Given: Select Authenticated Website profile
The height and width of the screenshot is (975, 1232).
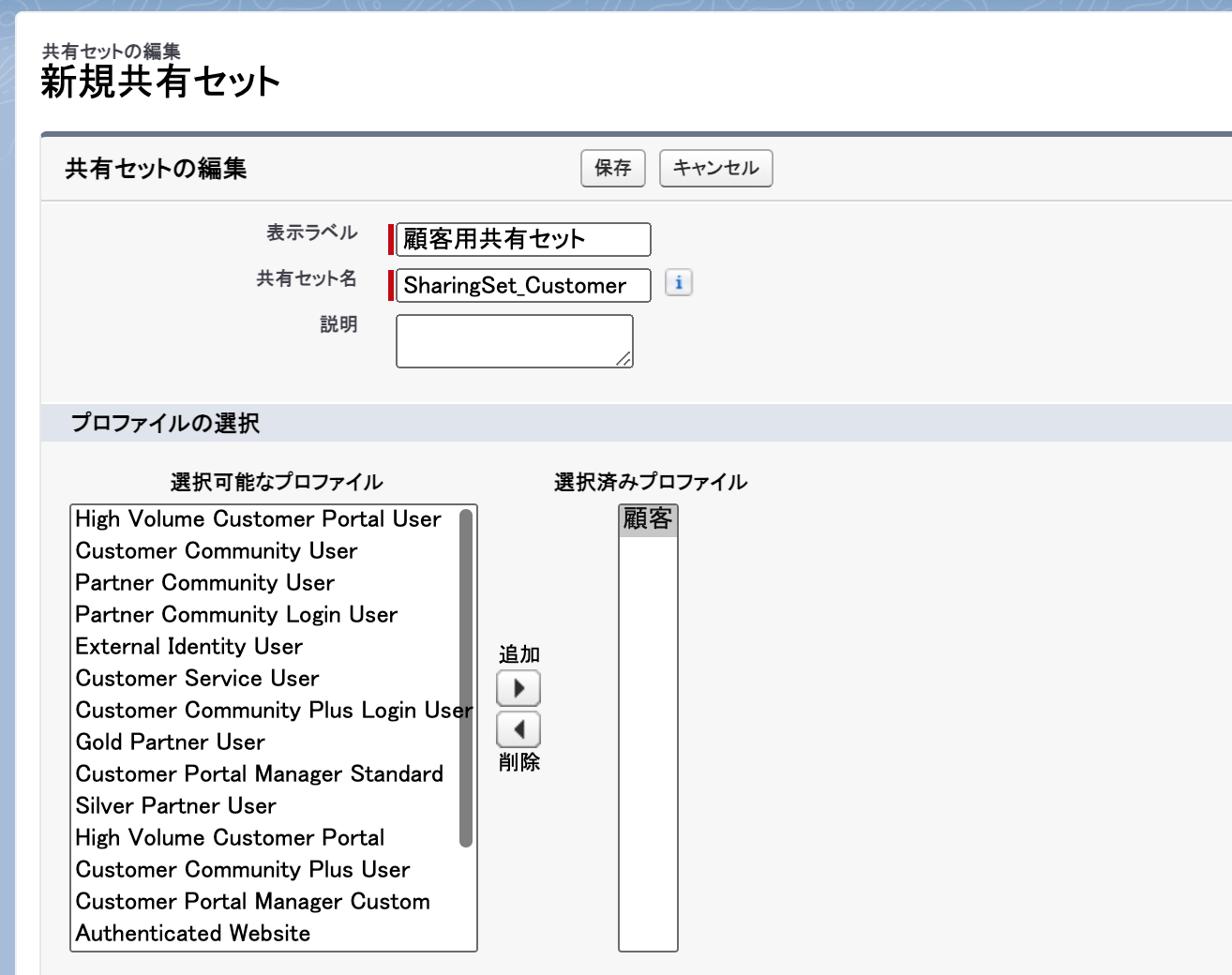Looking at the screenshot, I should tap(265, 934).
